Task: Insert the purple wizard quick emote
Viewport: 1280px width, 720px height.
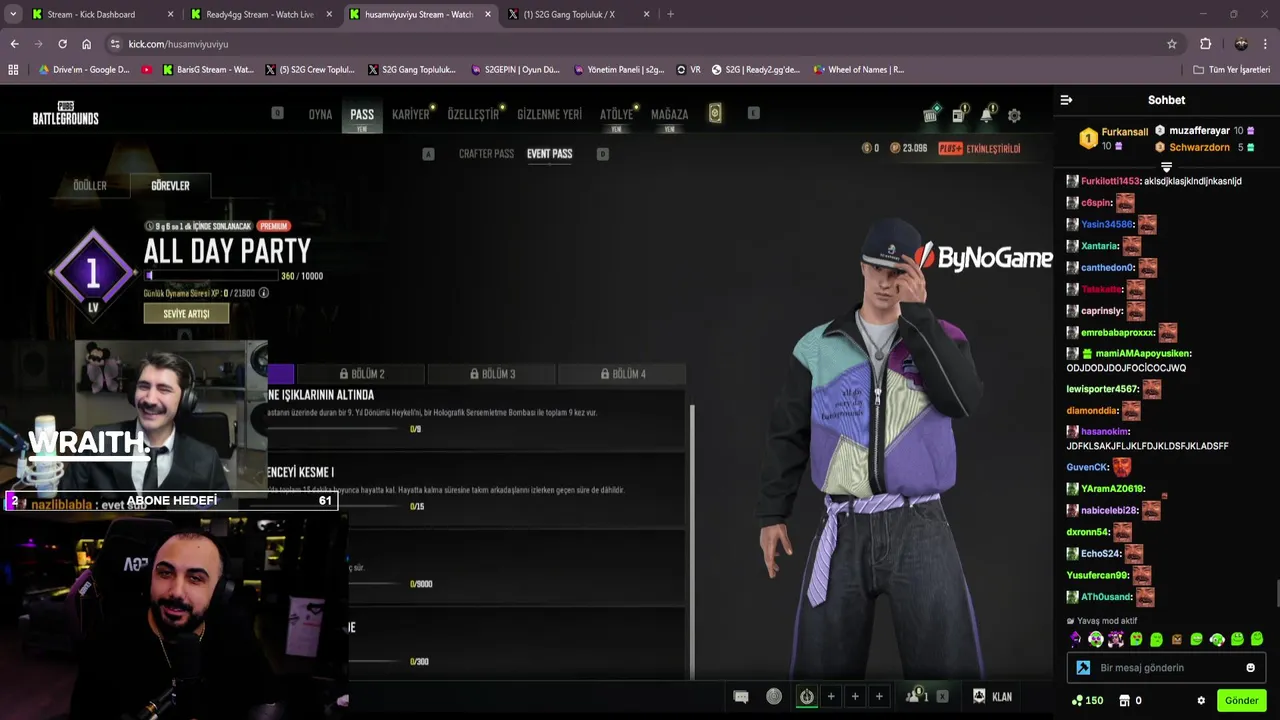Action: [x=1076, y=639]
